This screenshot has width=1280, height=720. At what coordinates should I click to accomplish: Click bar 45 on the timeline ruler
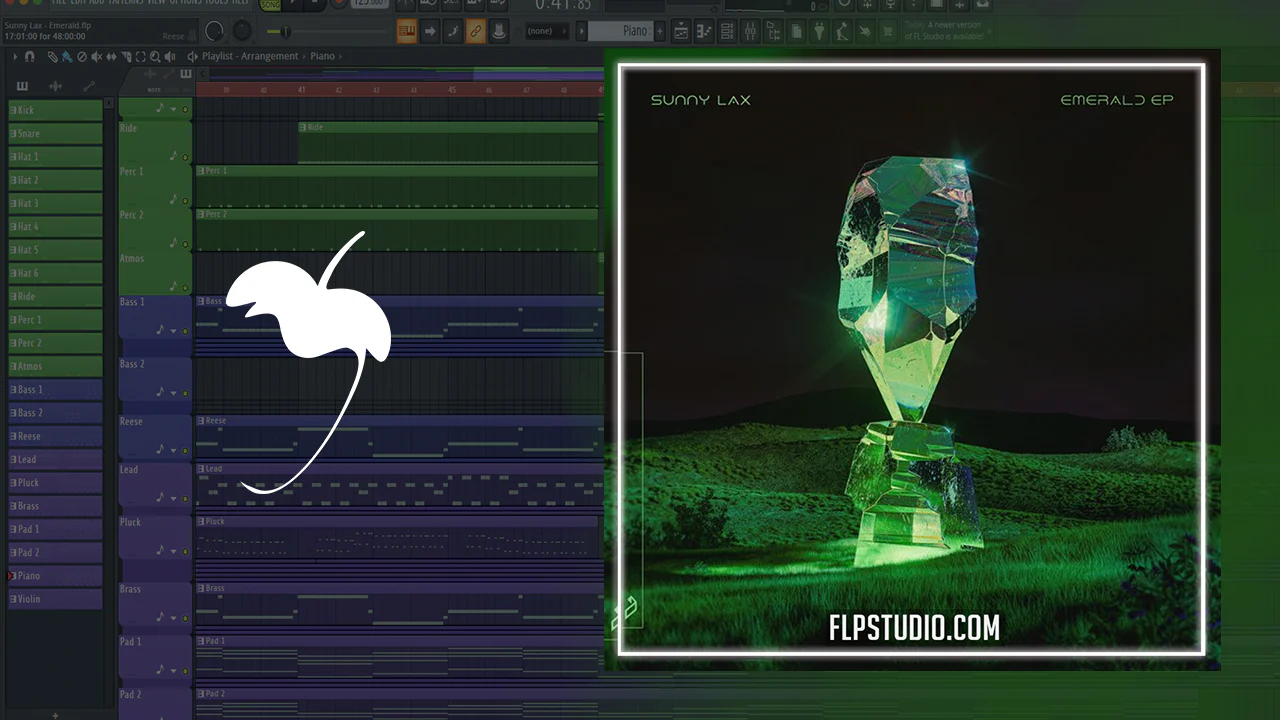pyautogui.click(x=452, y=90)
